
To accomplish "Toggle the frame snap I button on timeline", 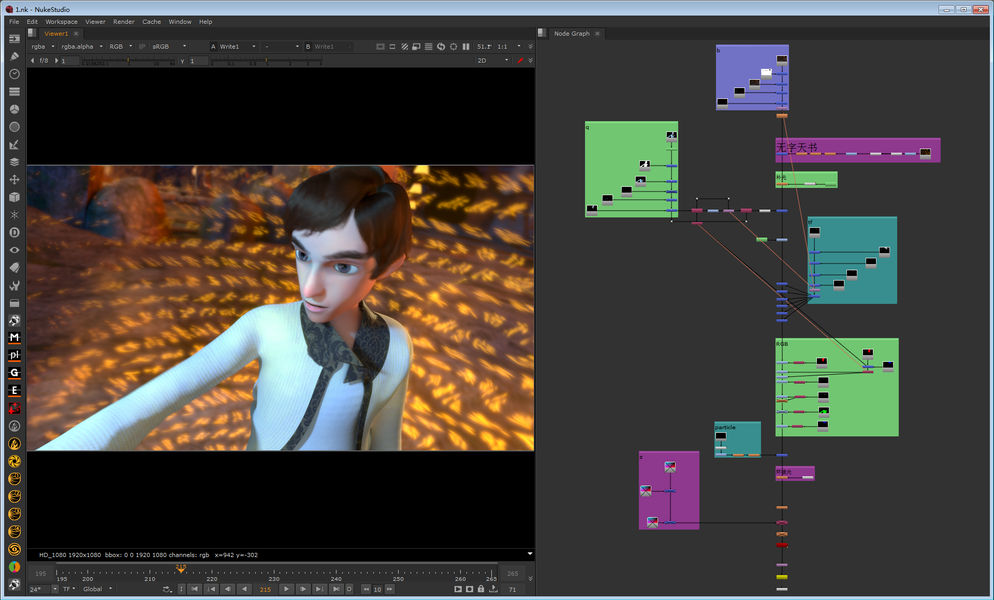I will point(181,589).
